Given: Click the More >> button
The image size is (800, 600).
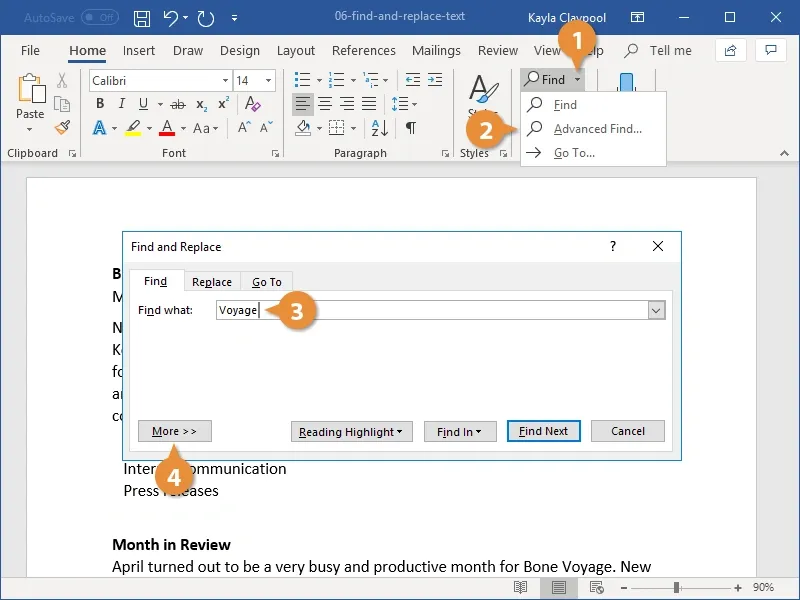Looking at the screenshot, I should tap(174, 431).
